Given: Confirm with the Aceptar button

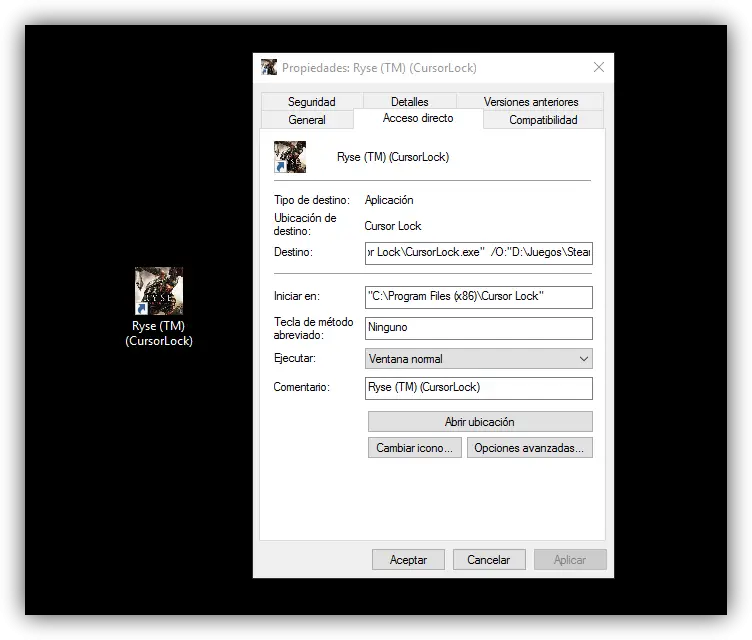Looking at the screenshot, I should 408,559.
